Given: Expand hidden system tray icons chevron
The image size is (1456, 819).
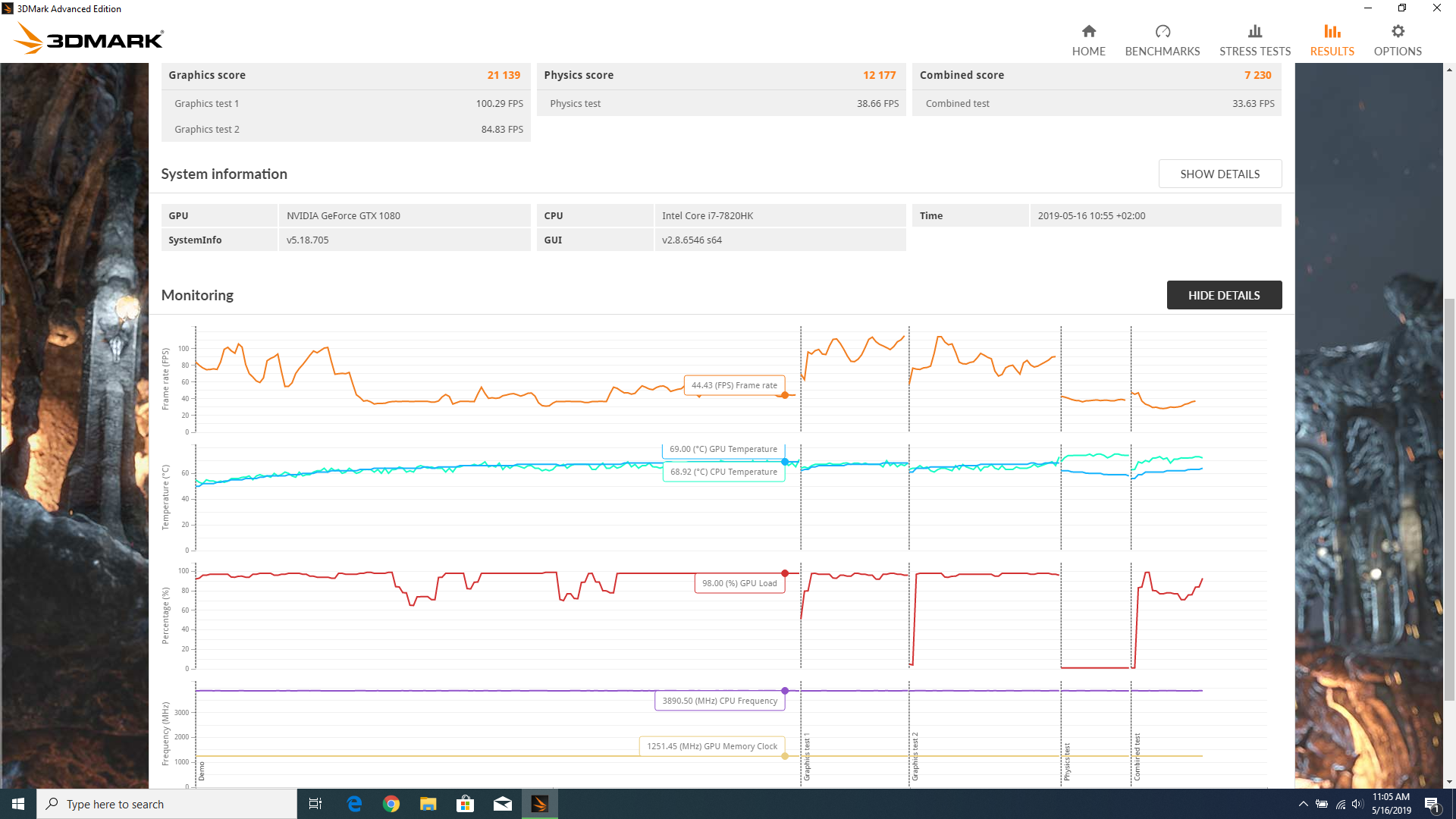Looking at the screenshot, I should (1303, 804).
